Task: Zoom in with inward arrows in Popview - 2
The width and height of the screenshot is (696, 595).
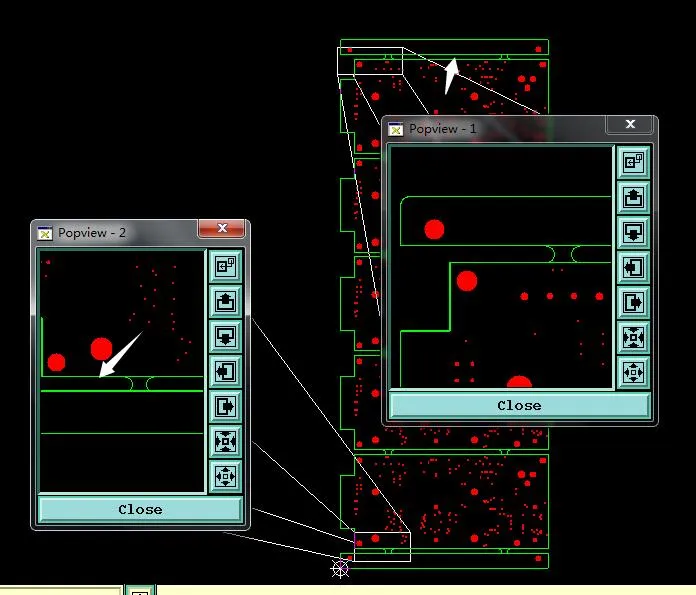Action: 225,442
